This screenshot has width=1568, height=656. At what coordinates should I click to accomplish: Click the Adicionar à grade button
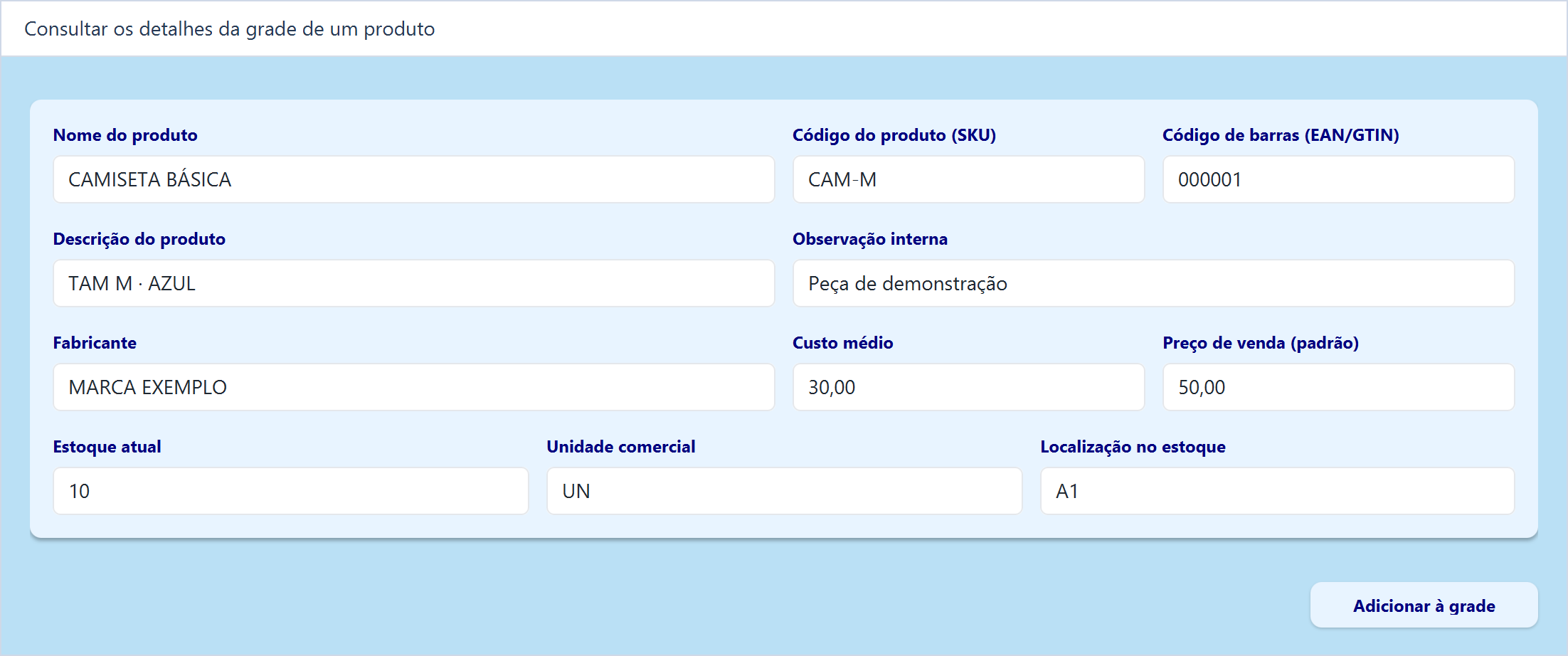1424,605
